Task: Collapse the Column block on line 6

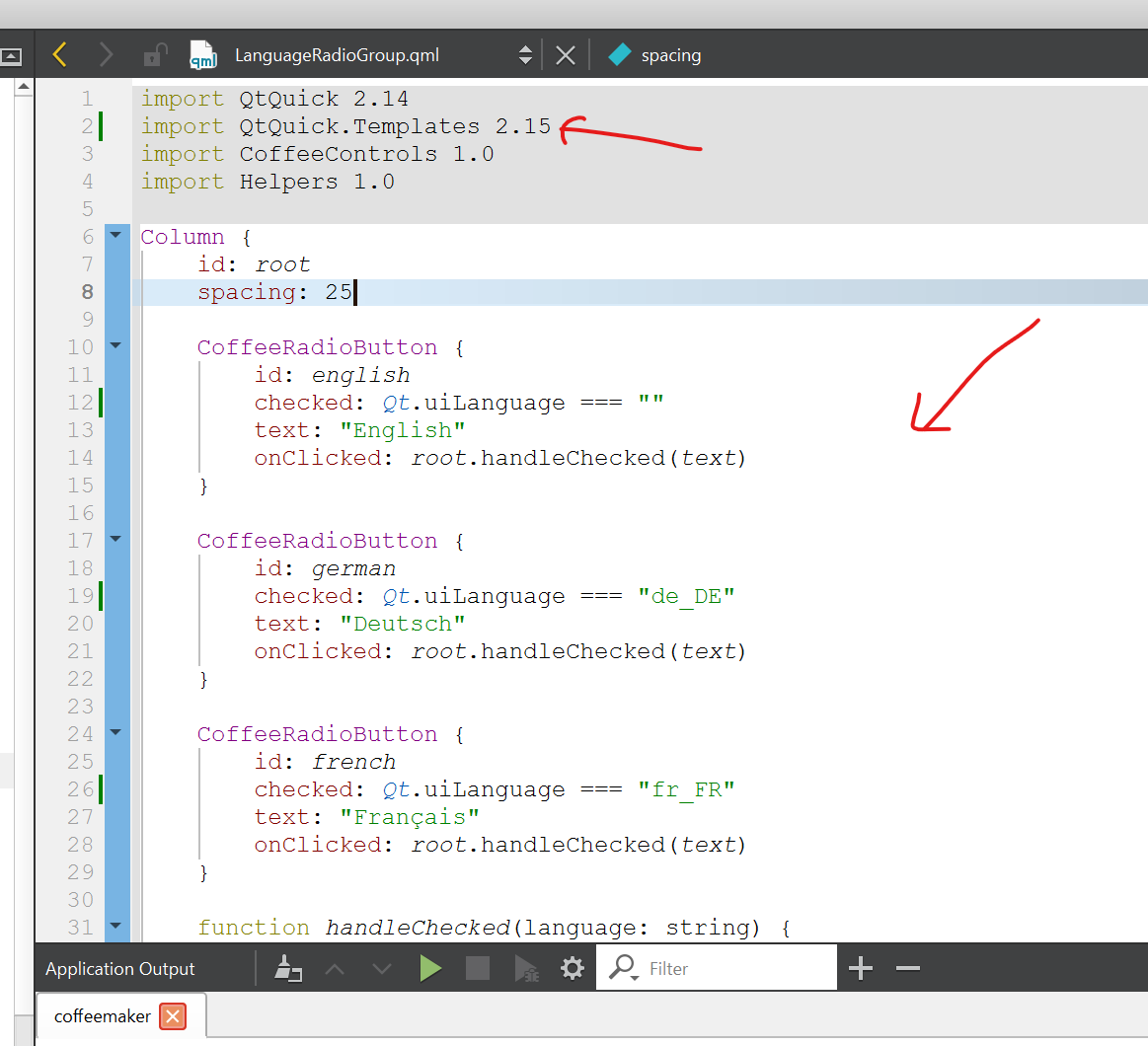Action: (115, 236)
